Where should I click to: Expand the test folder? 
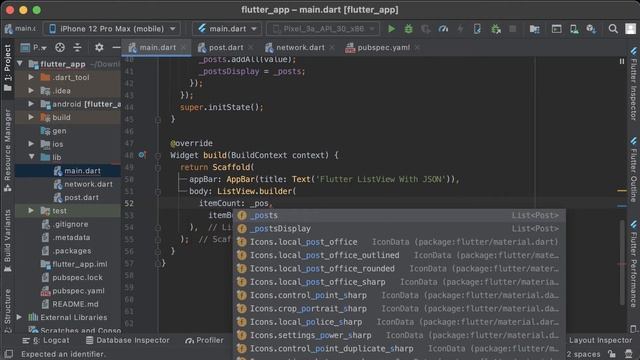(31, 210)
